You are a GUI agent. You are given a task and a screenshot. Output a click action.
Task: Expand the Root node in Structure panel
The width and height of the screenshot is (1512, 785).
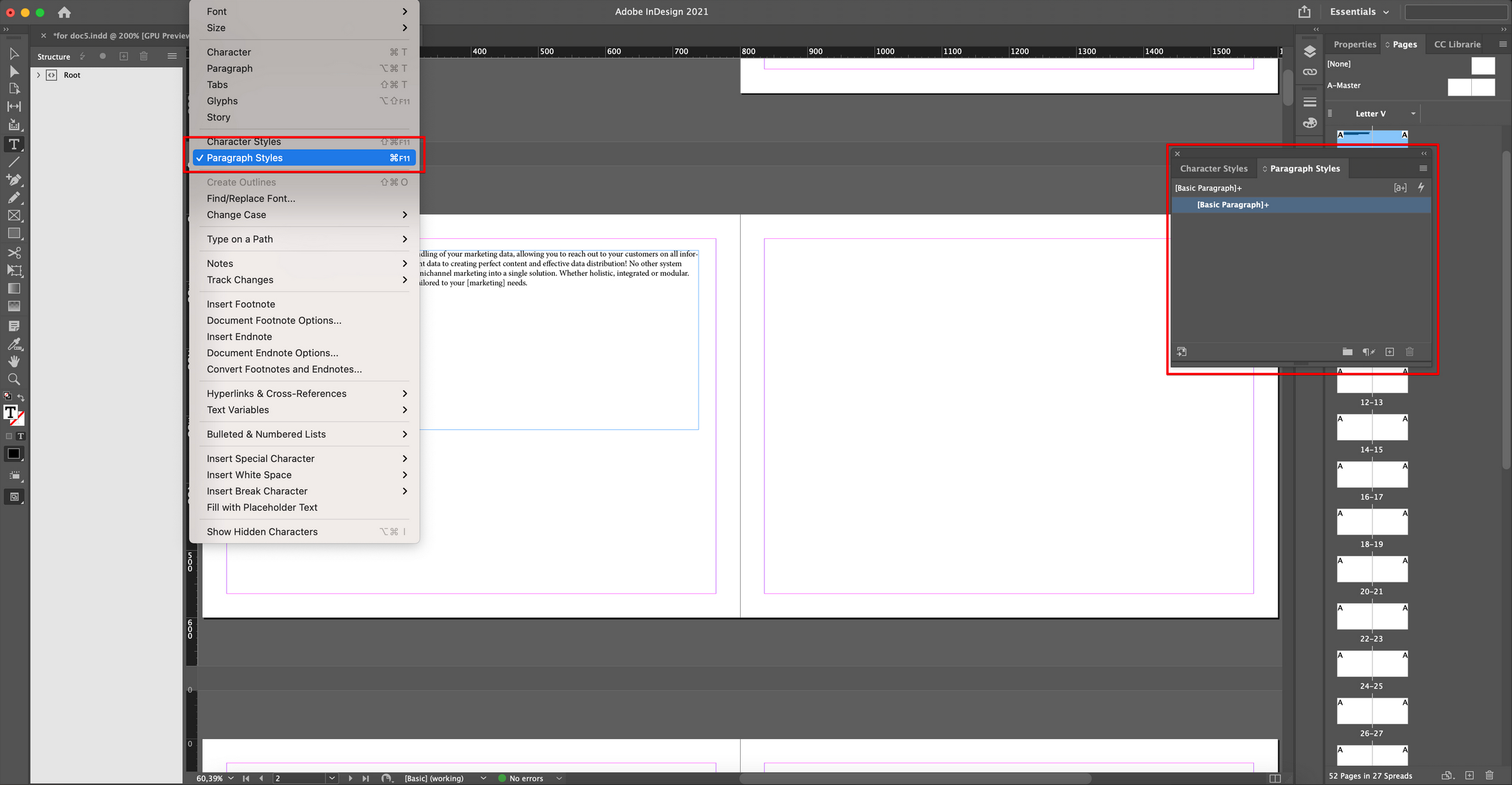pyautogui.click(x=38, y=75)
